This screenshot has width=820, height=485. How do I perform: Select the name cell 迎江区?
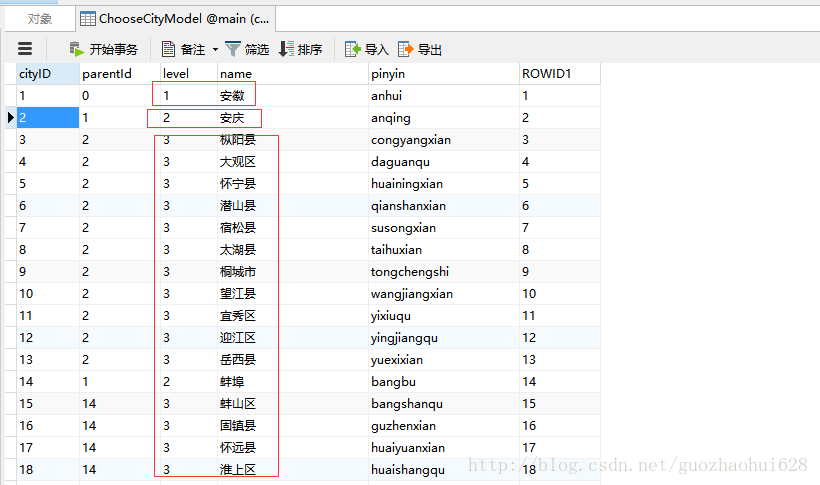coord(293,337)
